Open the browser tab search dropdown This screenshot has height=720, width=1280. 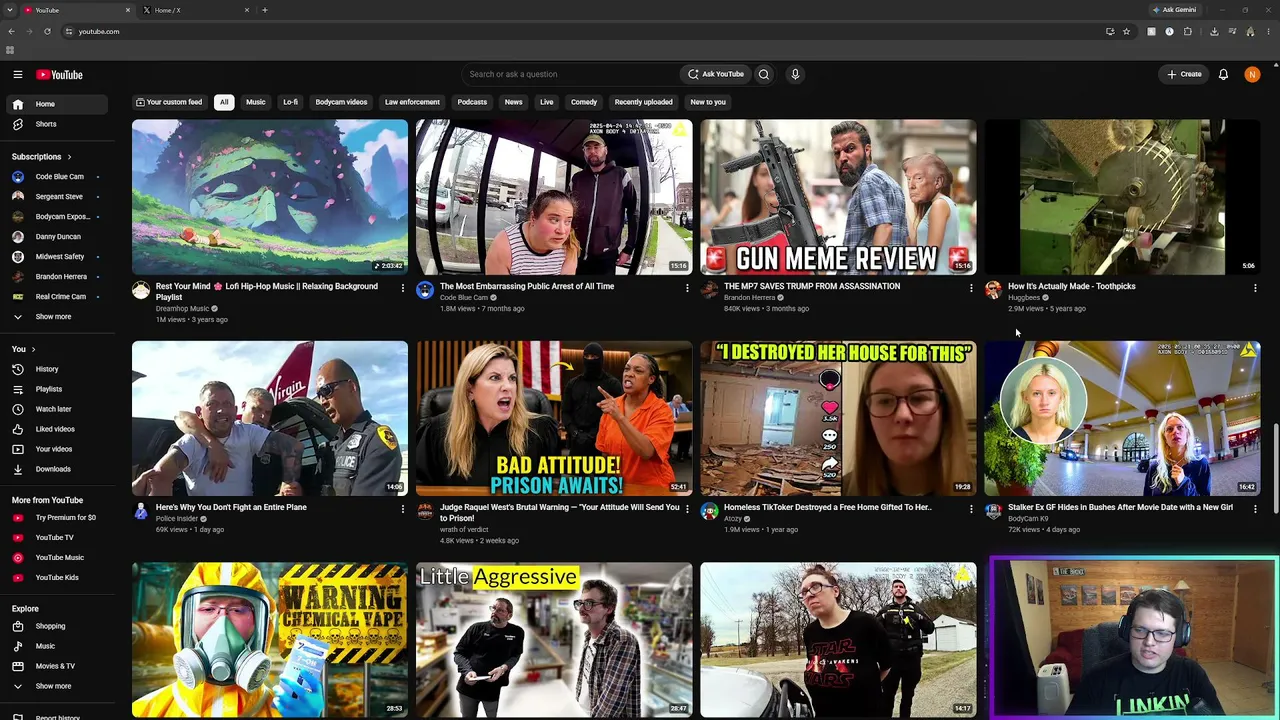pos(10,10)
